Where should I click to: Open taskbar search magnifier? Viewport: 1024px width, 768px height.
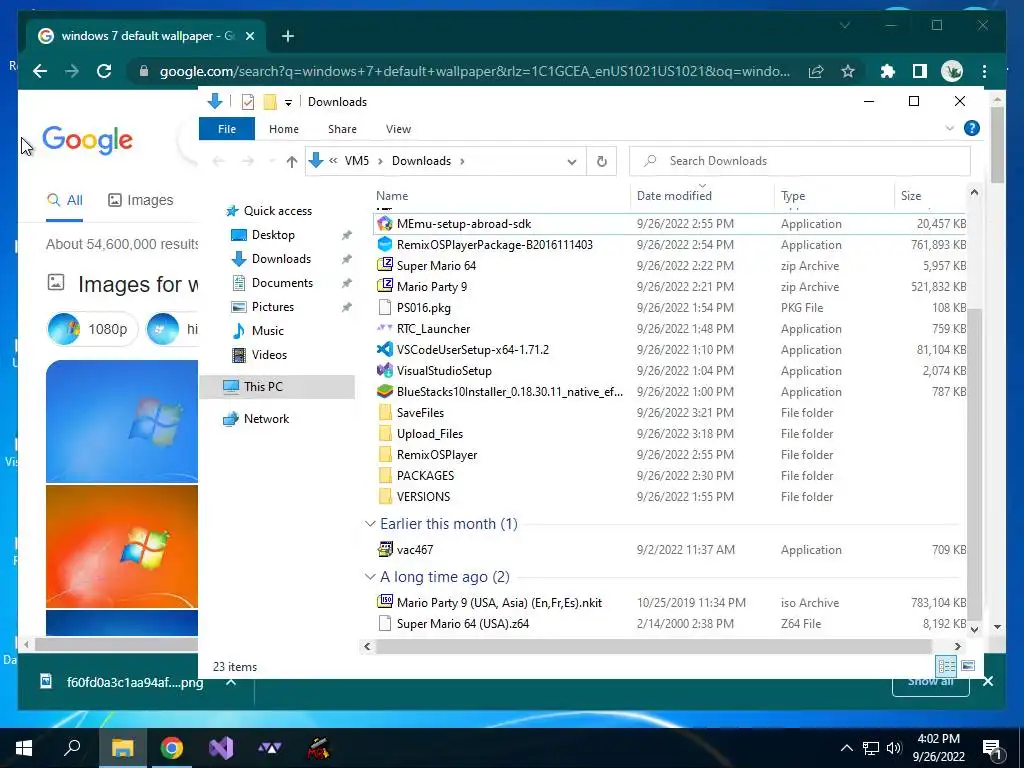[x=72, y=748]
